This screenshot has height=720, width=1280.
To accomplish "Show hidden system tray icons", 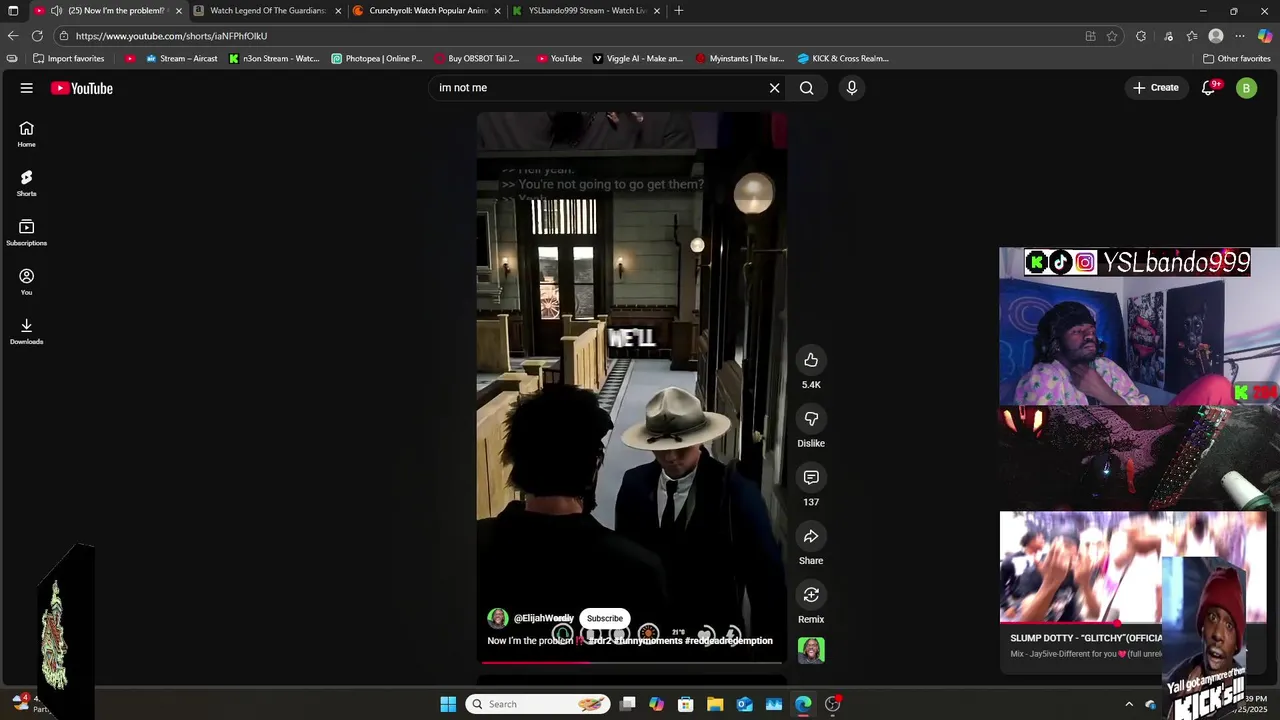I will [1129, 704].
